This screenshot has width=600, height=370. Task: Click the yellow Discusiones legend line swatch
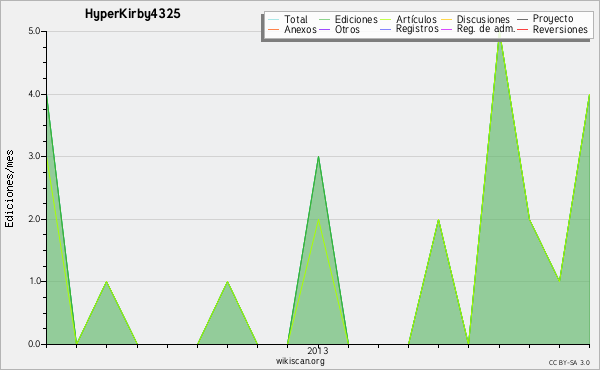tap(446, 20)
